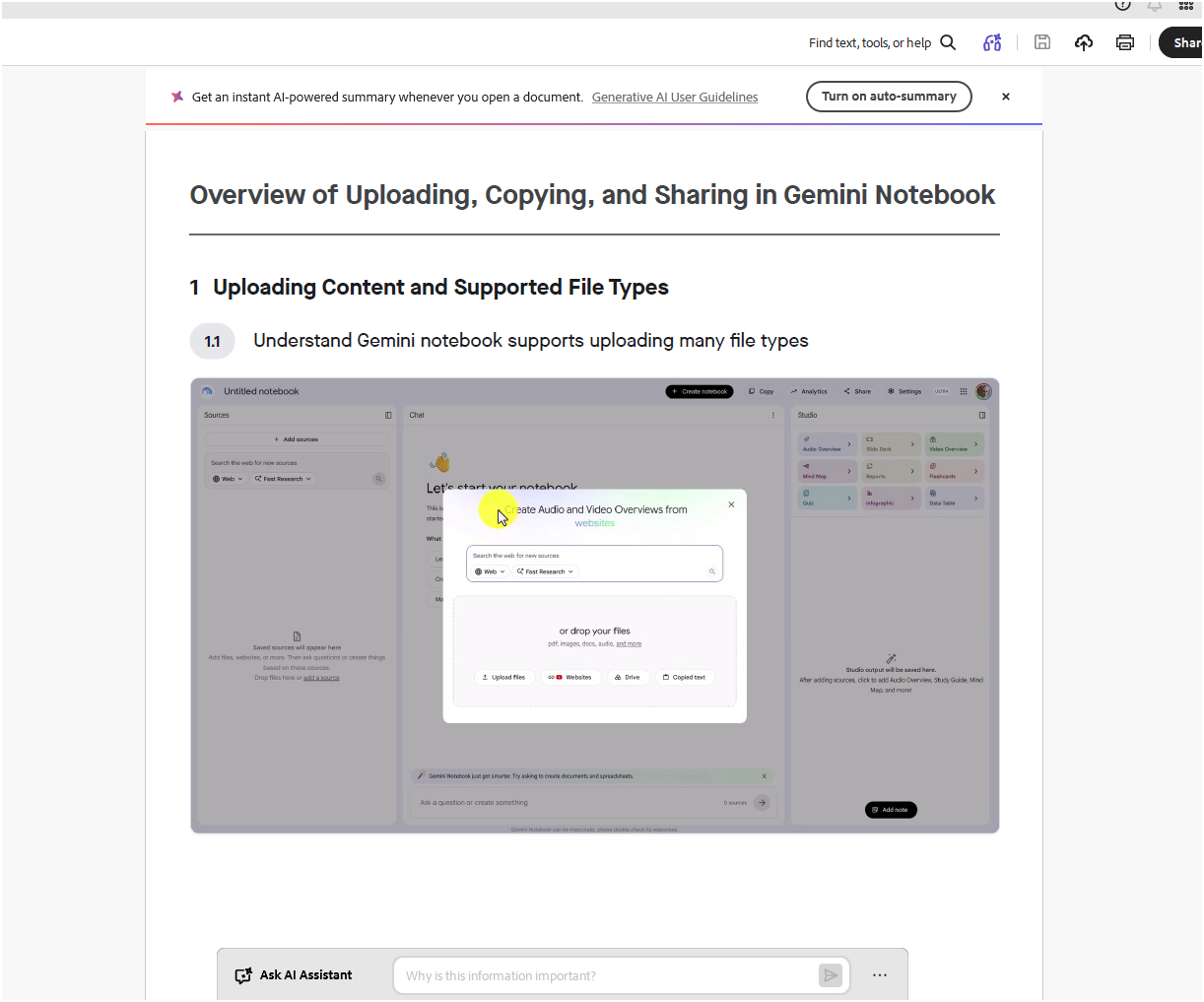Viewport: 1204px width, 1002px height.
Task: Click the Drive option in the pictured dialog
Action: tap(628, 678)
